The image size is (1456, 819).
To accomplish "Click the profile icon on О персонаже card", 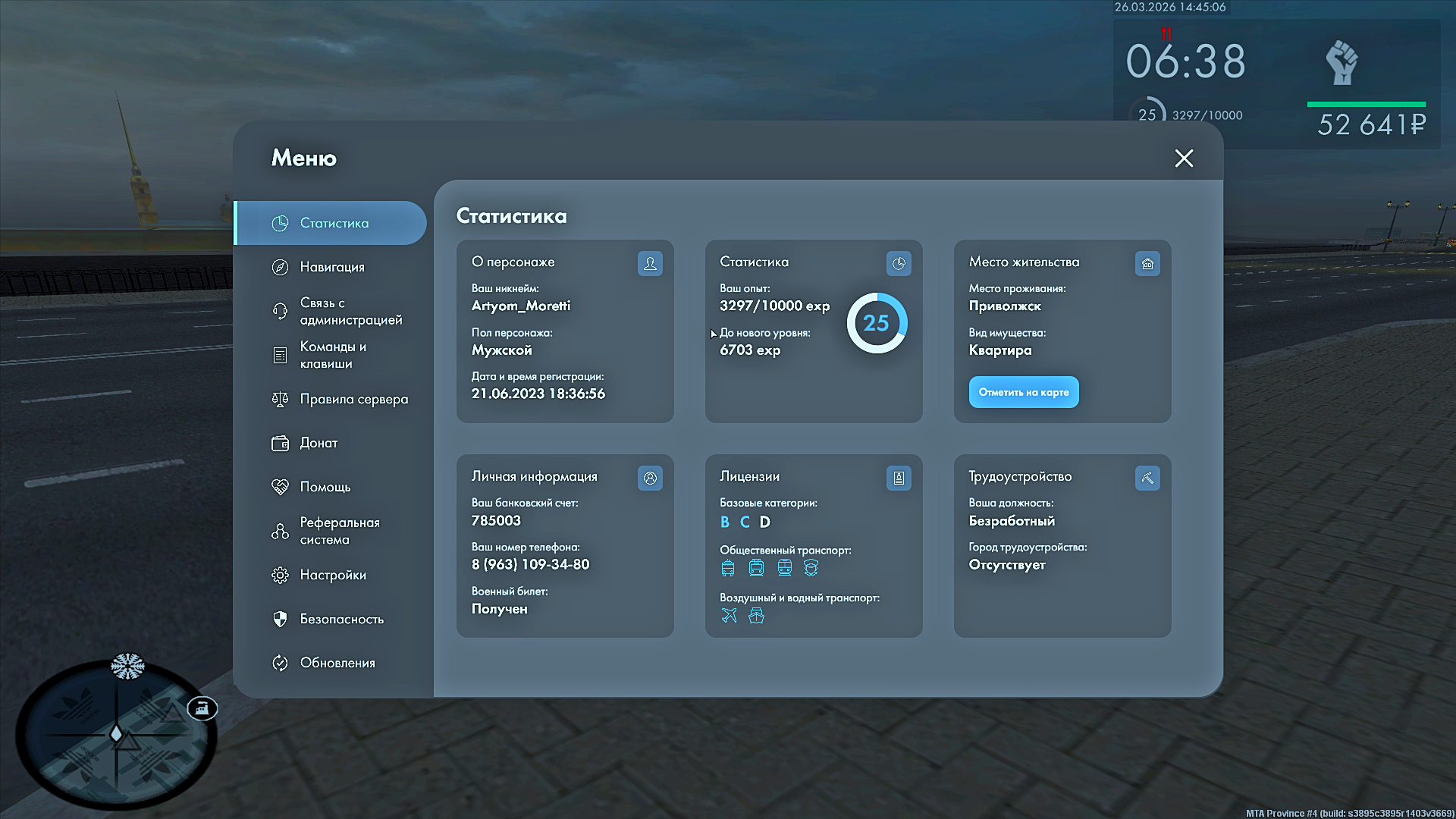I will click(650, 263).
